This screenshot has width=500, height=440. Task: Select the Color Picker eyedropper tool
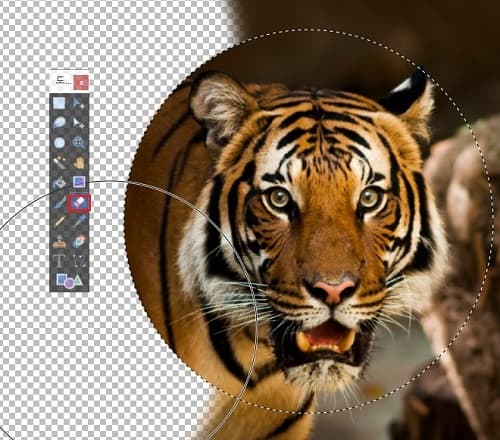pyautogui.click(x=79, y=221)
